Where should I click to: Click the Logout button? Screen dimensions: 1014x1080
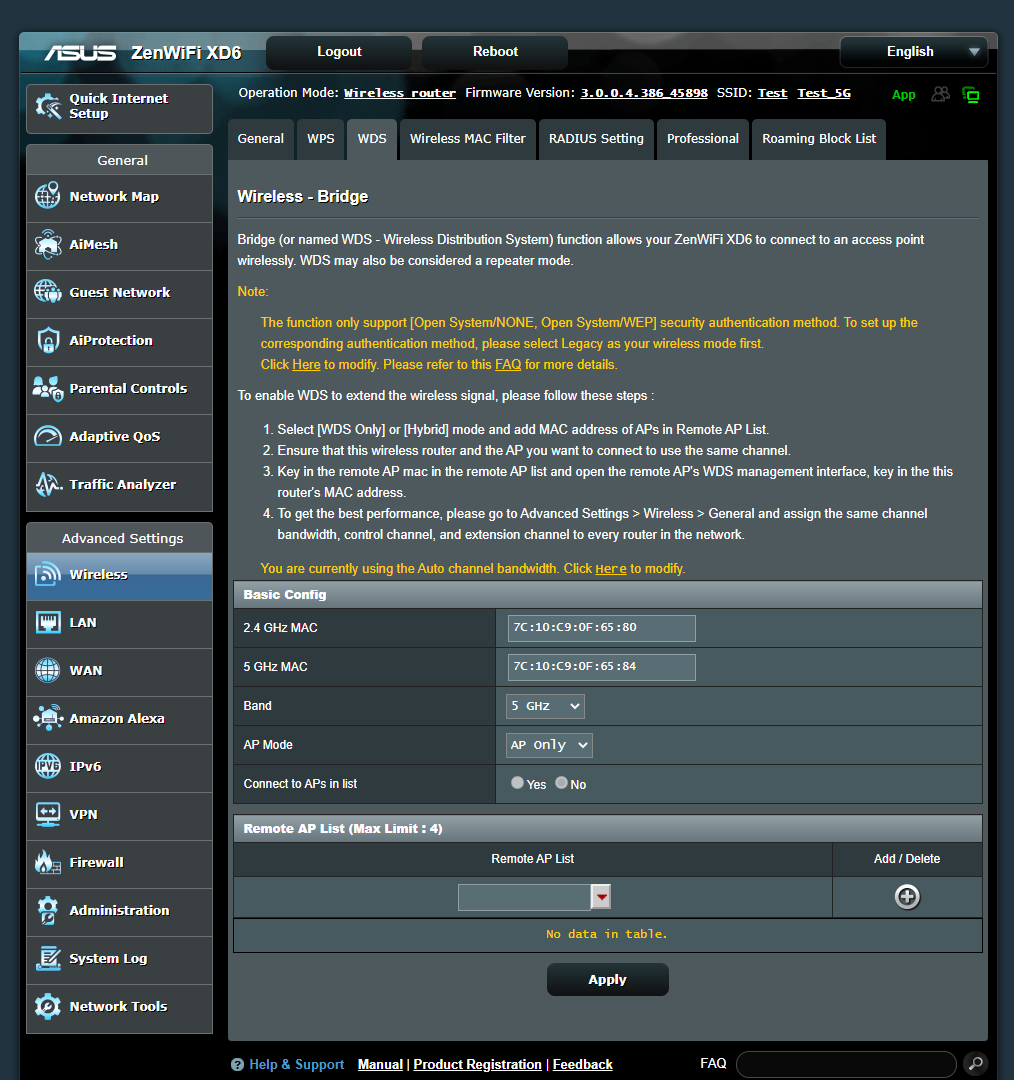[x=339, y=52]
